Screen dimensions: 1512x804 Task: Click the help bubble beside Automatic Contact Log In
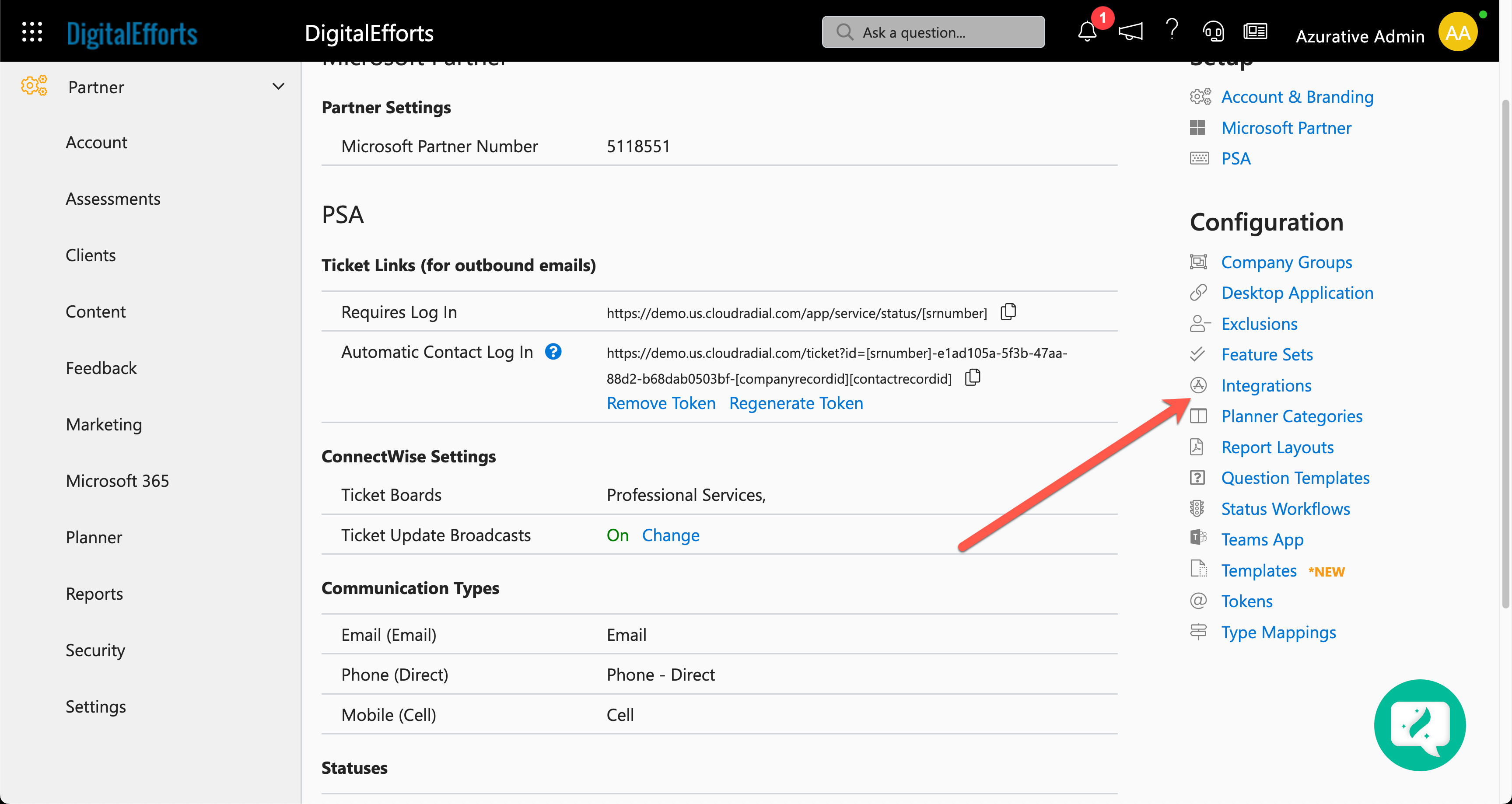click(x=553, y=352)
